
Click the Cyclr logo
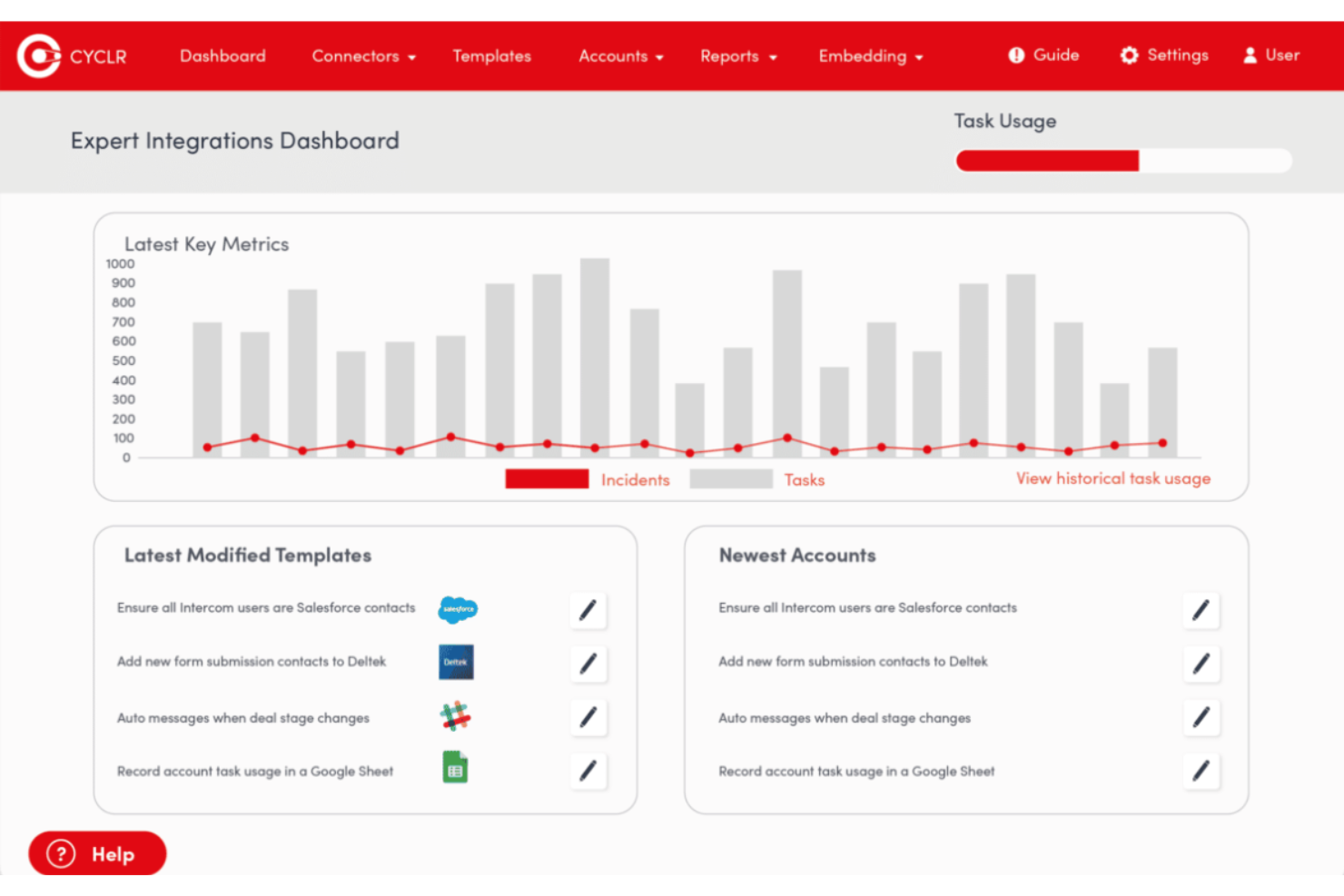pyautogui.click(x=72, y=55)
